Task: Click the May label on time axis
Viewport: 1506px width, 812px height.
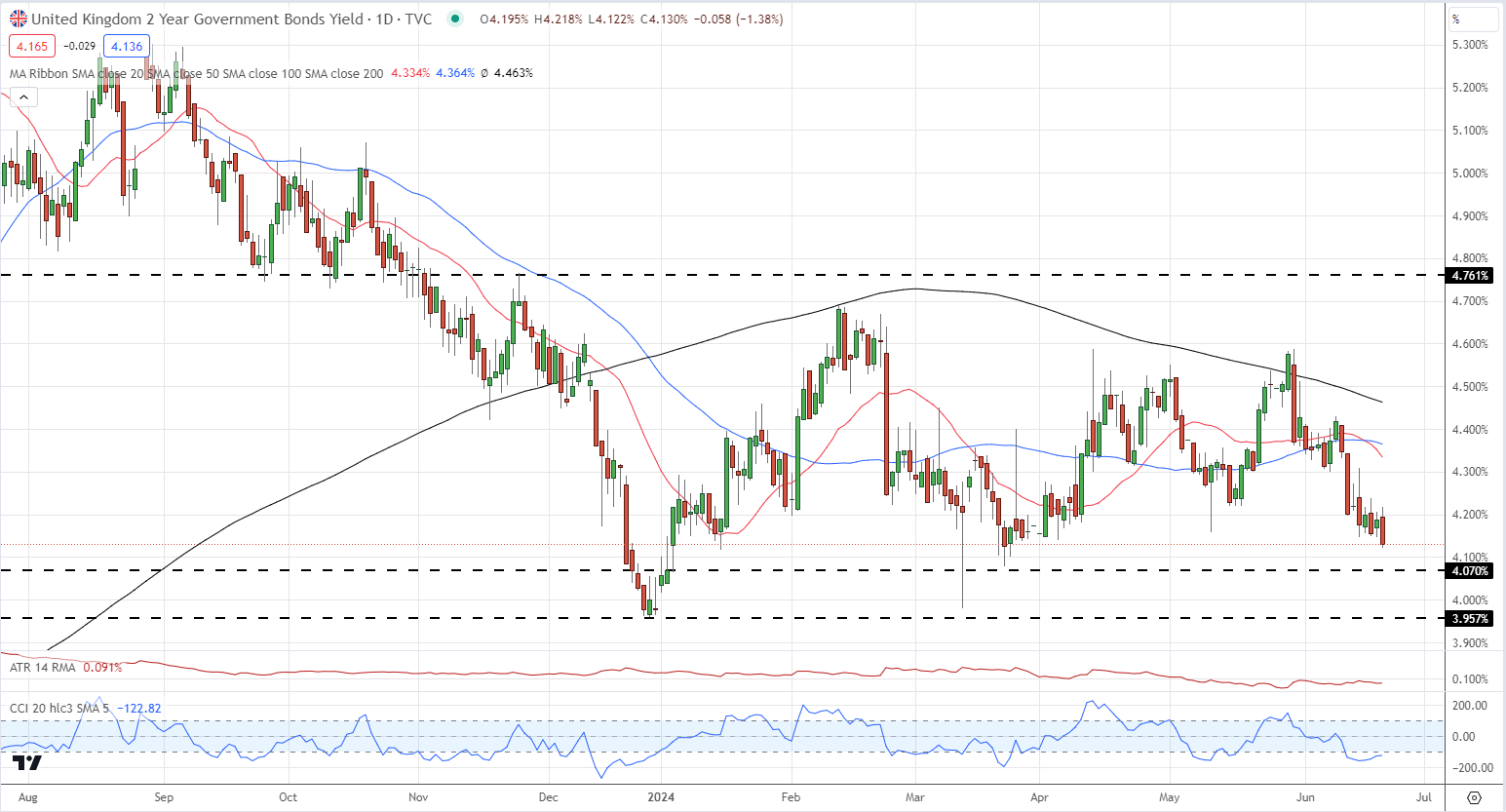Action: pos(1169,797)
